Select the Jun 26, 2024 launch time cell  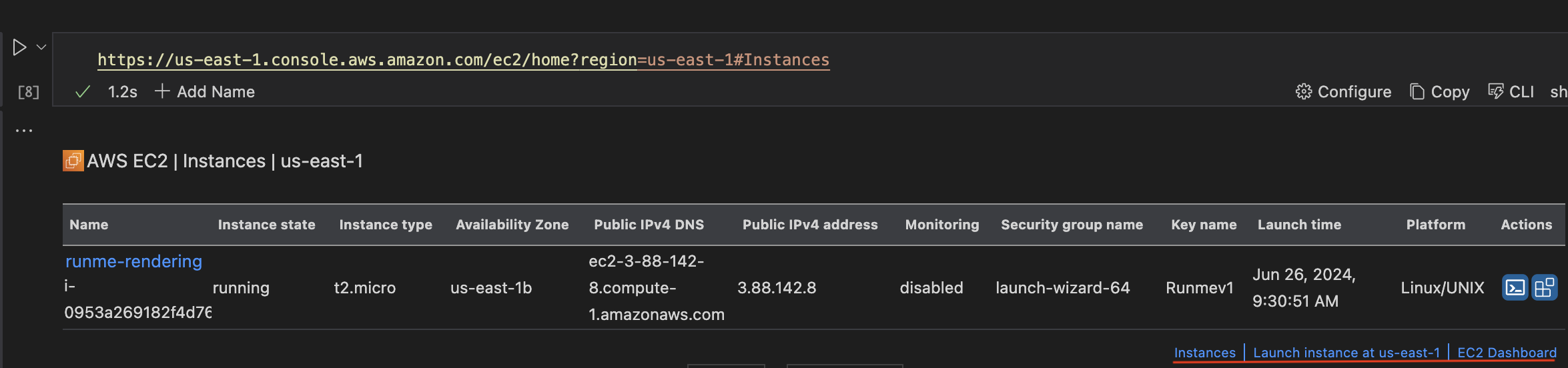point(1304,288)
